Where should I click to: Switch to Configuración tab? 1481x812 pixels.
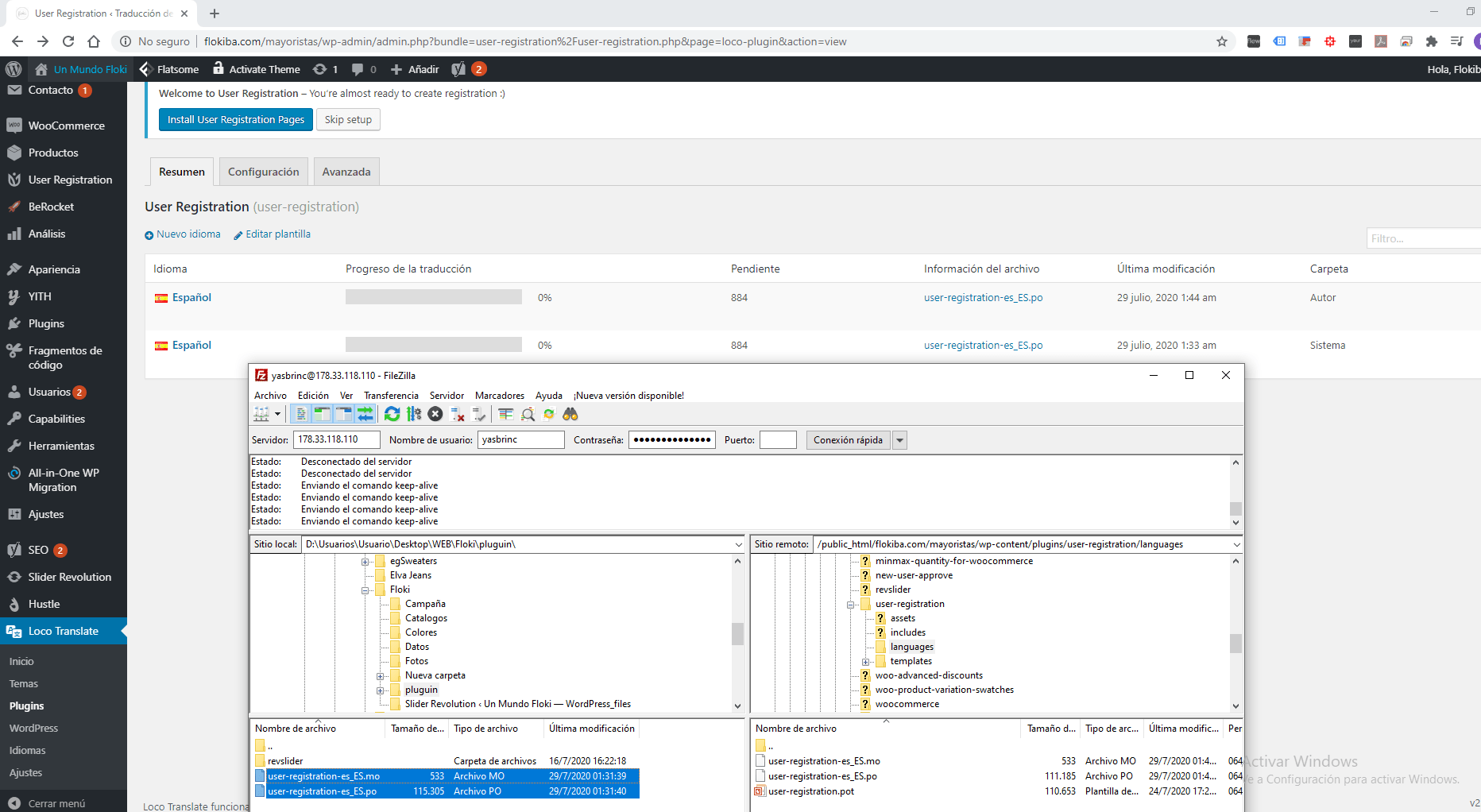coord(264,172)
